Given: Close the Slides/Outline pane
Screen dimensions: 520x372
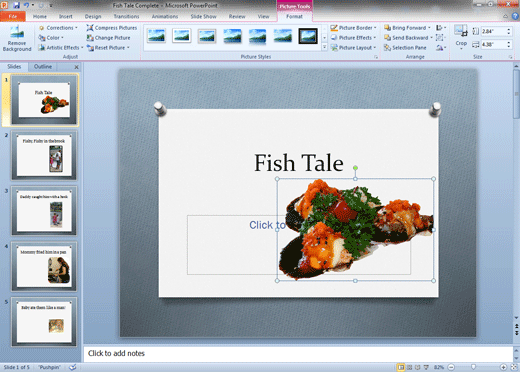Looking at the screenshot, I should [76, 67].
